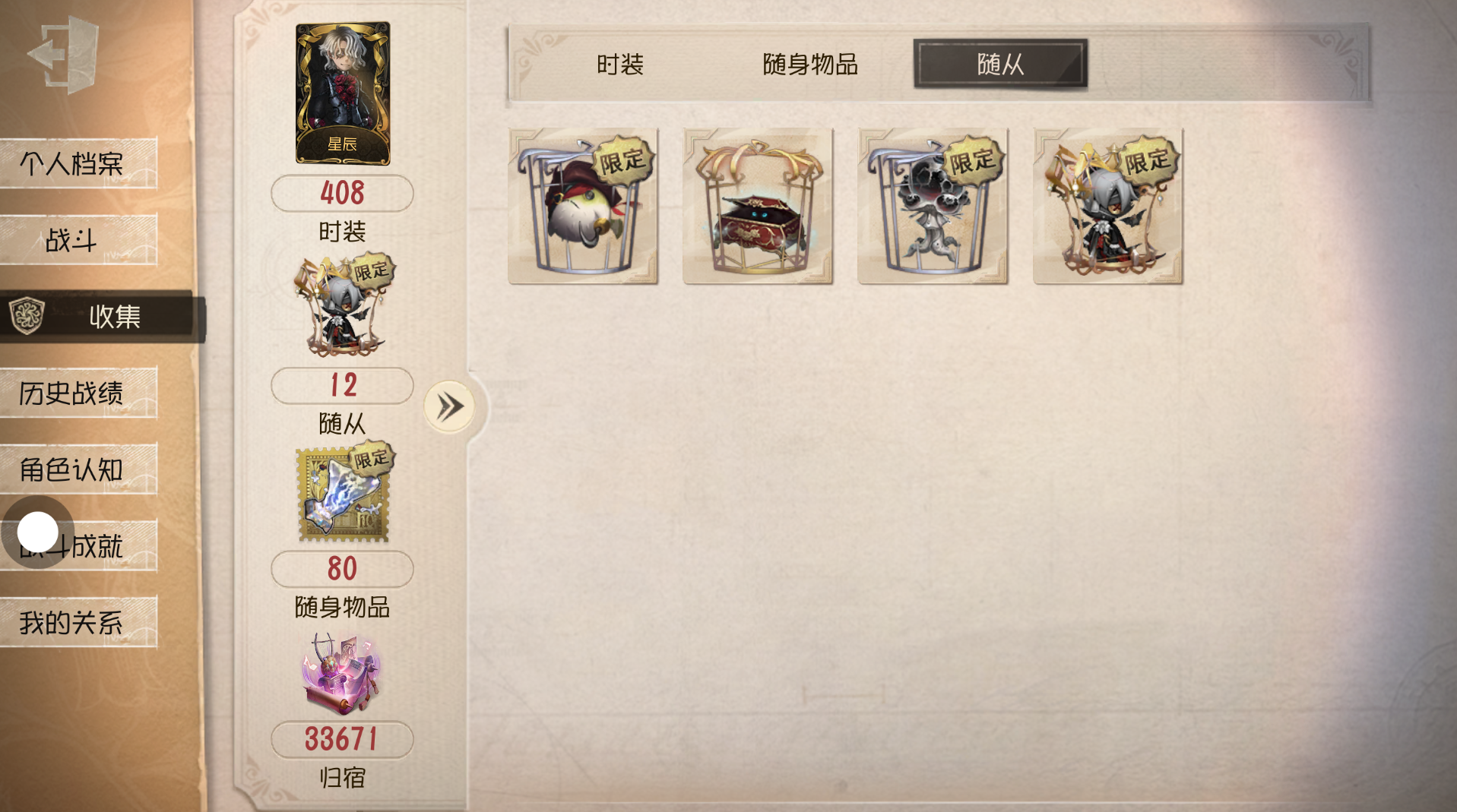Select the vampire chibi pet in golden cage
This screenshot has height=812, width=1457.
[x=1108, y=206]
